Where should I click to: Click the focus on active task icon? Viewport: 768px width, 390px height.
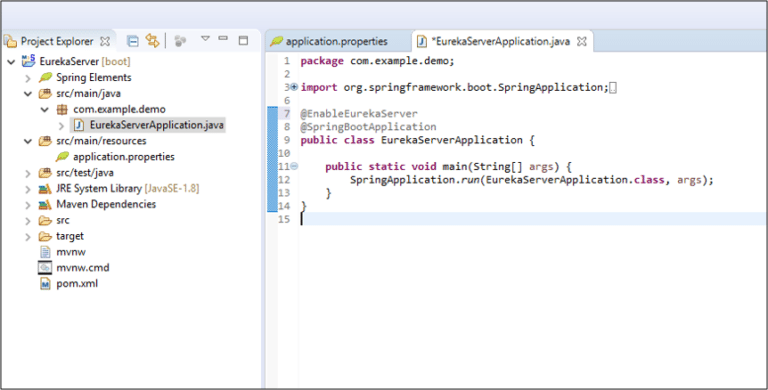tap(180, 41)
